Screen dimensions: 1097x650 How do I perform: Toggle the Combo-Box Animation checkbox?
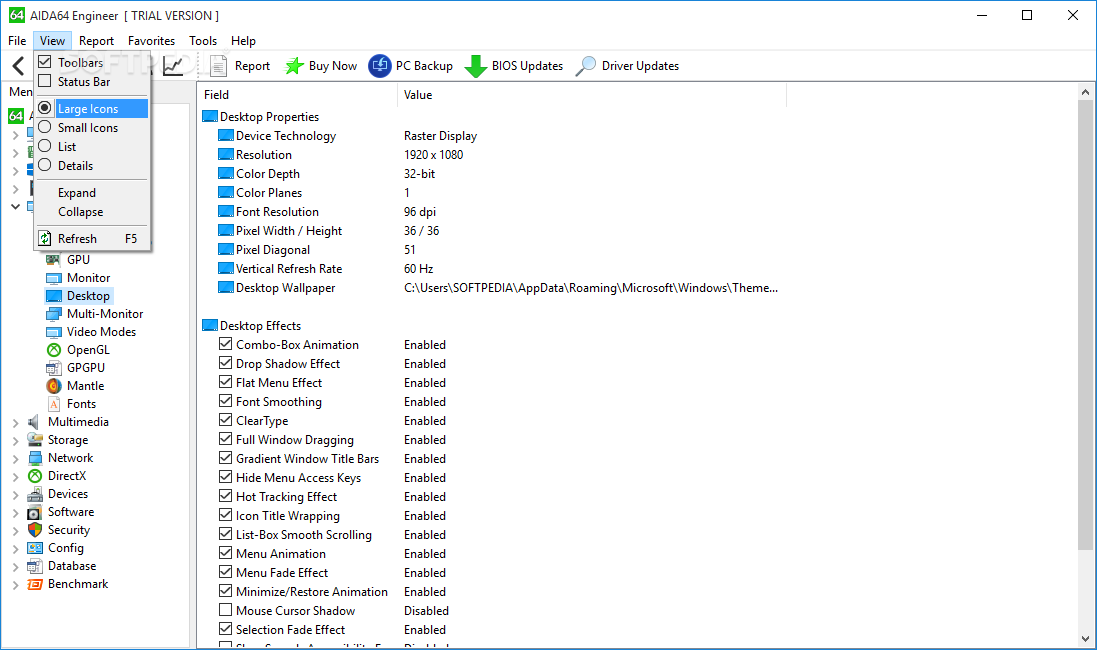pos(225,344)
